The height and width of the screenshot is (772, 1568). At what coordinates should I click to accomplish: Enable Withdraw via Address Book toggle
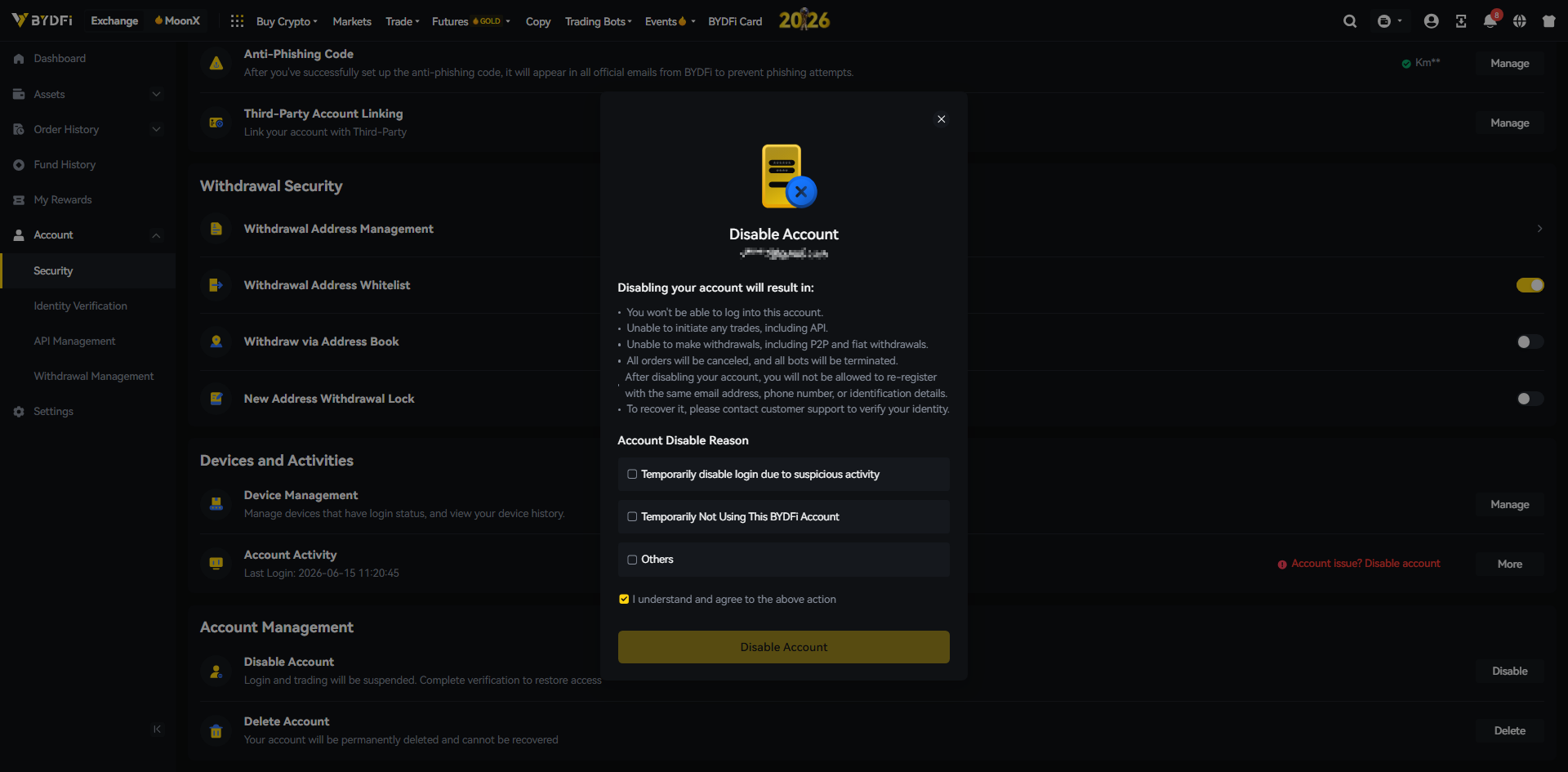tap(1530, 341)
